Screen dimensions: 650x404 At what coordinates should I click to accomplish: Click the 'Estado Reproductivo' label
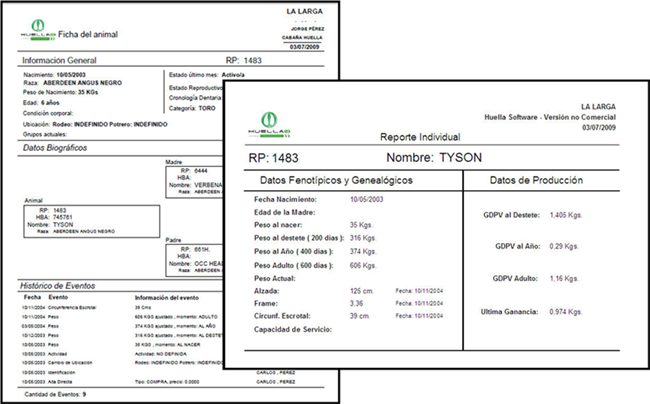click(196, 88)
